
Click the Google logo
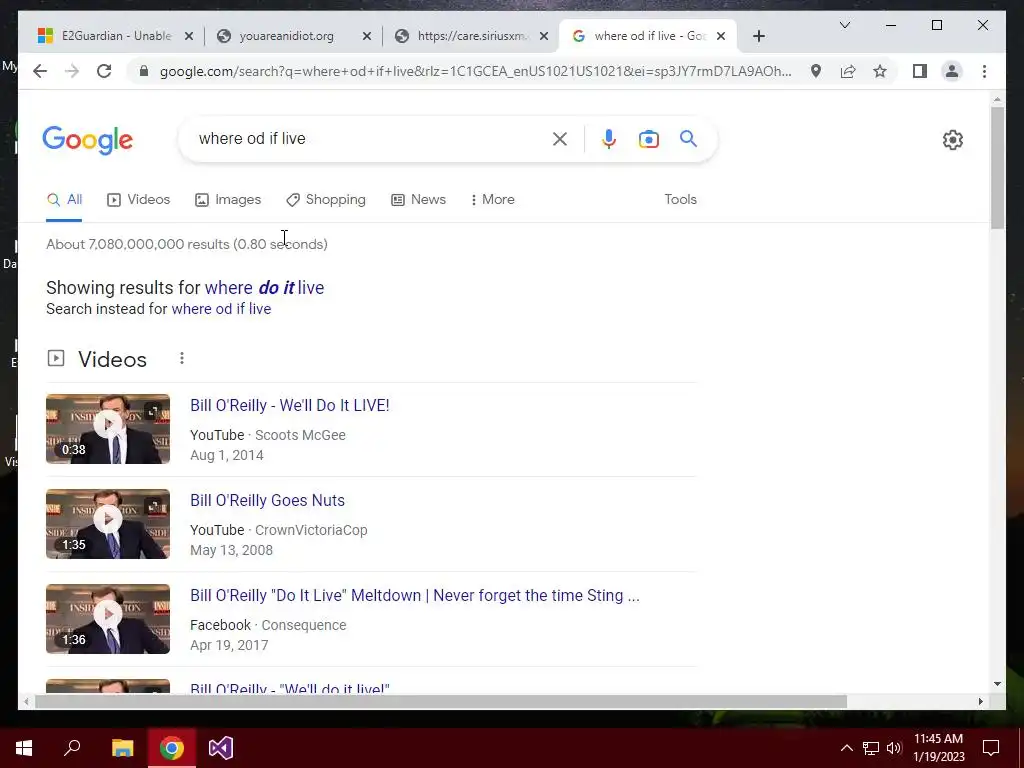pos(88,140)
